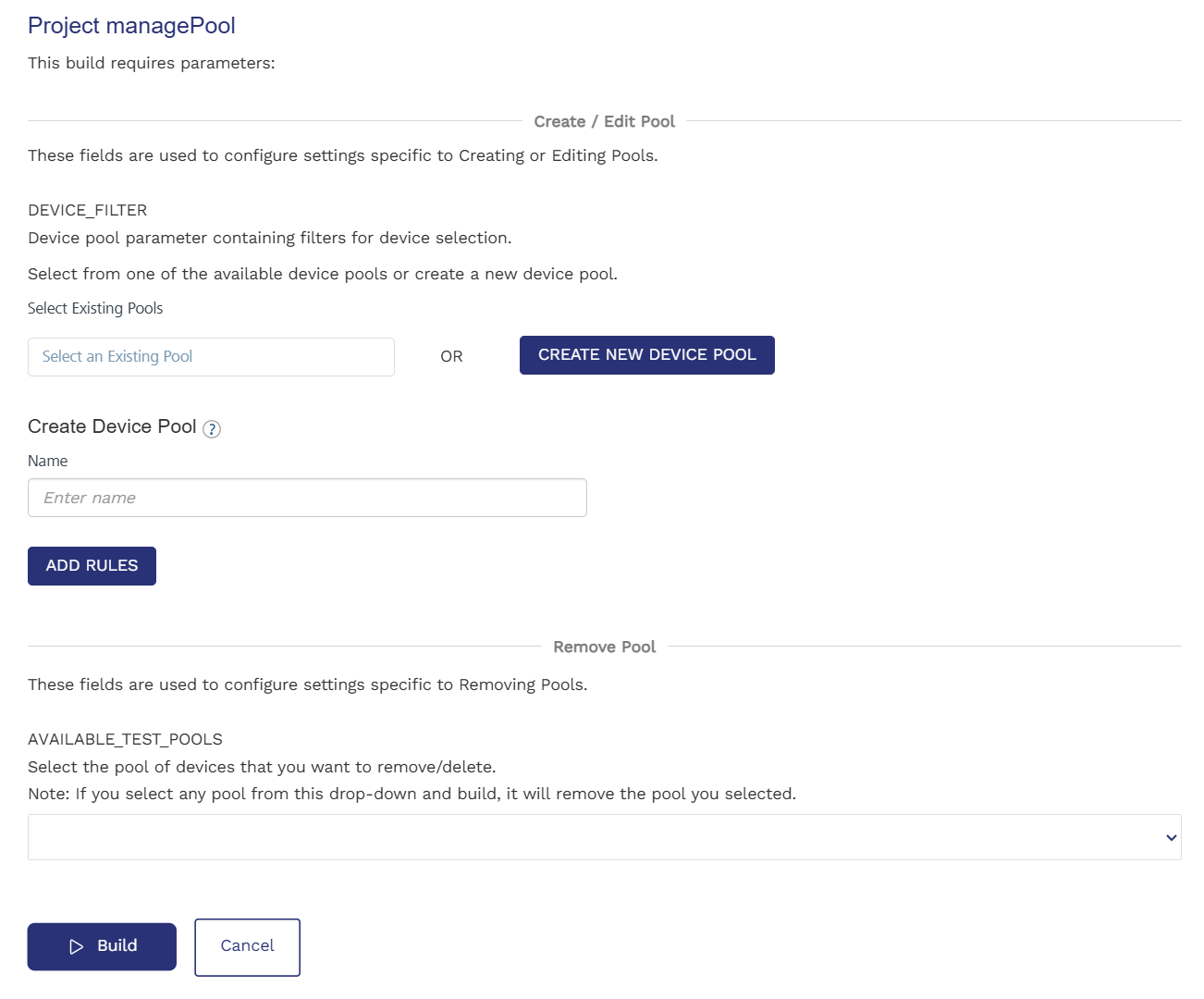Click the play triangle icon on Build

point(77,946)
